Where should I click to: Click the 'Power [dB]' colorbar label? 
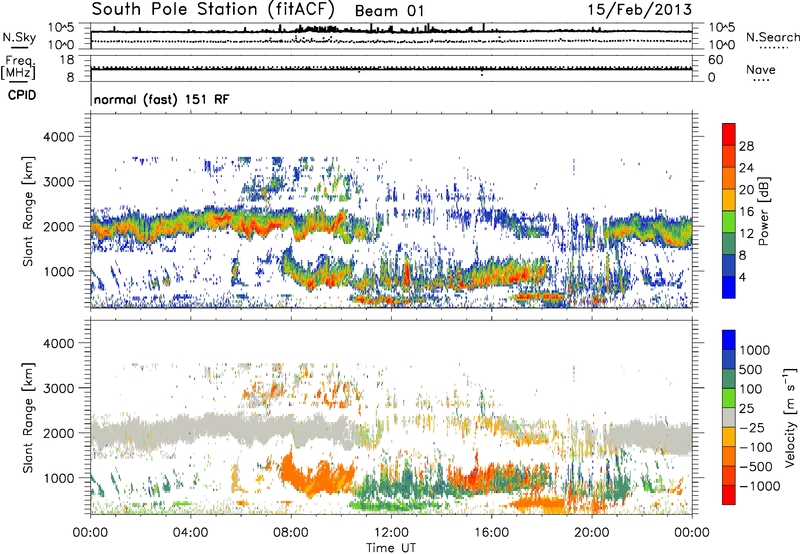coord(764,211)
